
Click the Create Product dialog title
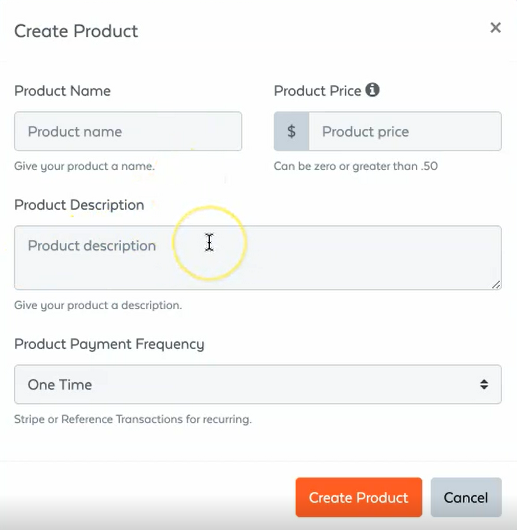[x=76, y=31]
